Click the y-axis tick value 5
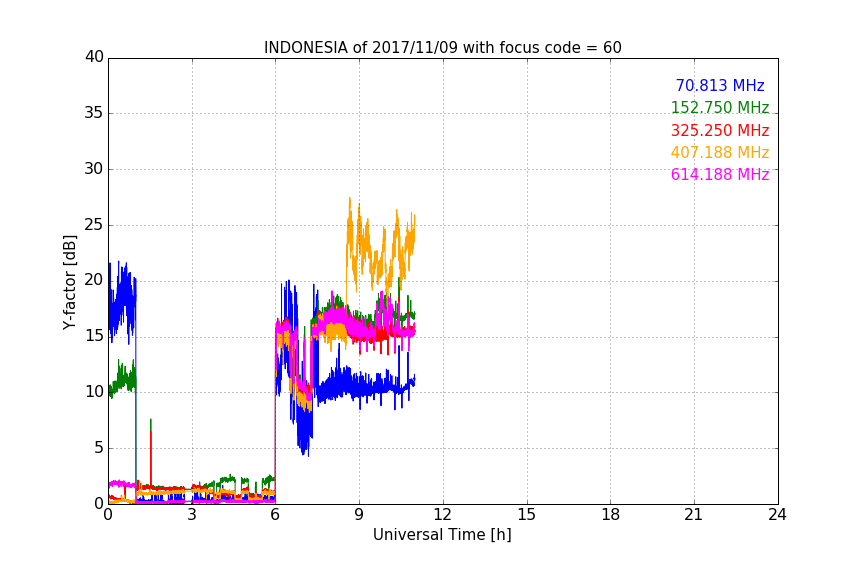The width and height of the screenshot is (864, 576). (99, 448)
